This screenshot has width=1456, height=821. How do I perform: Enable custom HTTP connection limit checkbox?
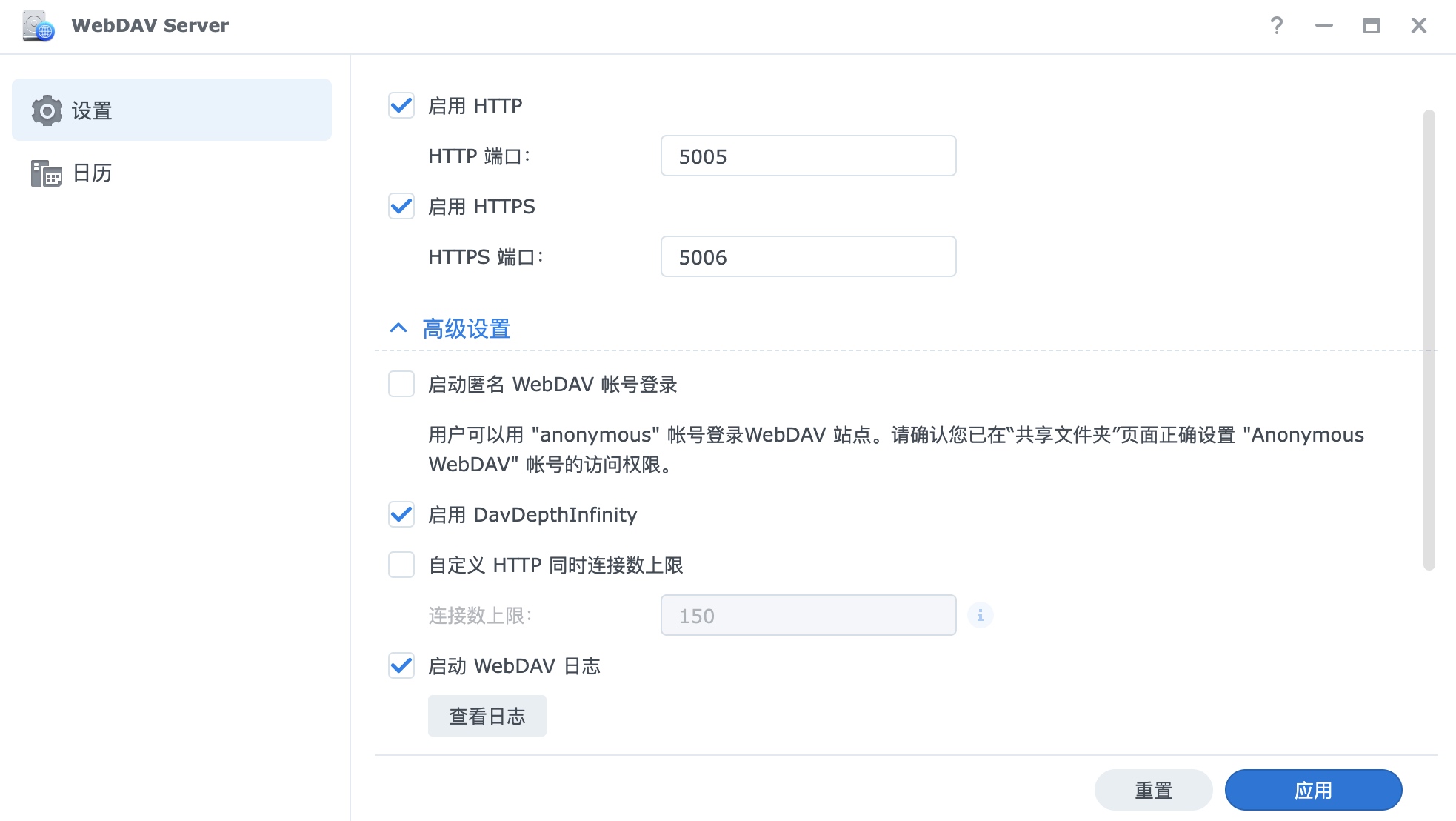[x=401, y=565]
